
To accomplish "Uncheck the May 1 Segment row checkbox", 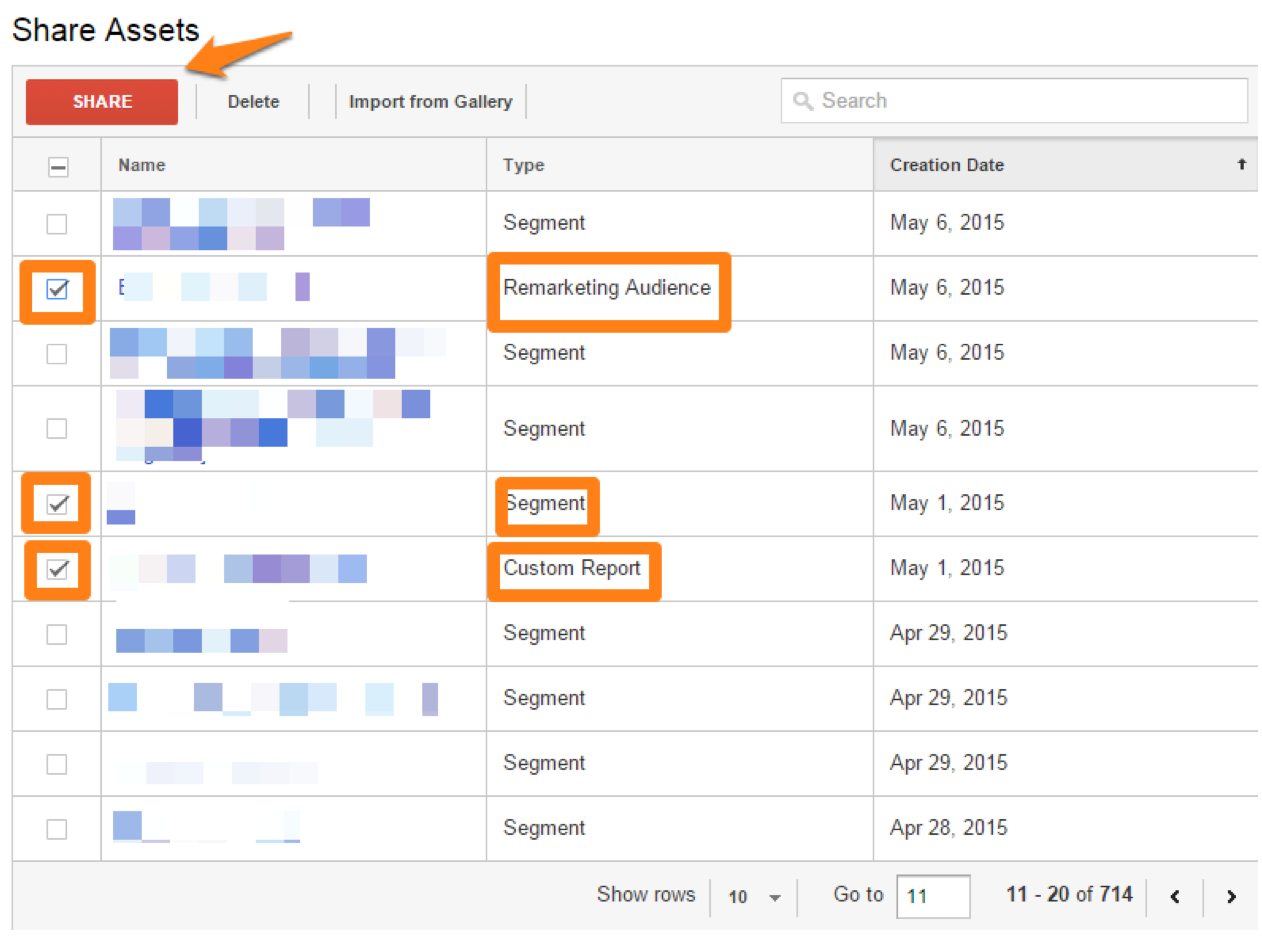I will coord(57,504).
